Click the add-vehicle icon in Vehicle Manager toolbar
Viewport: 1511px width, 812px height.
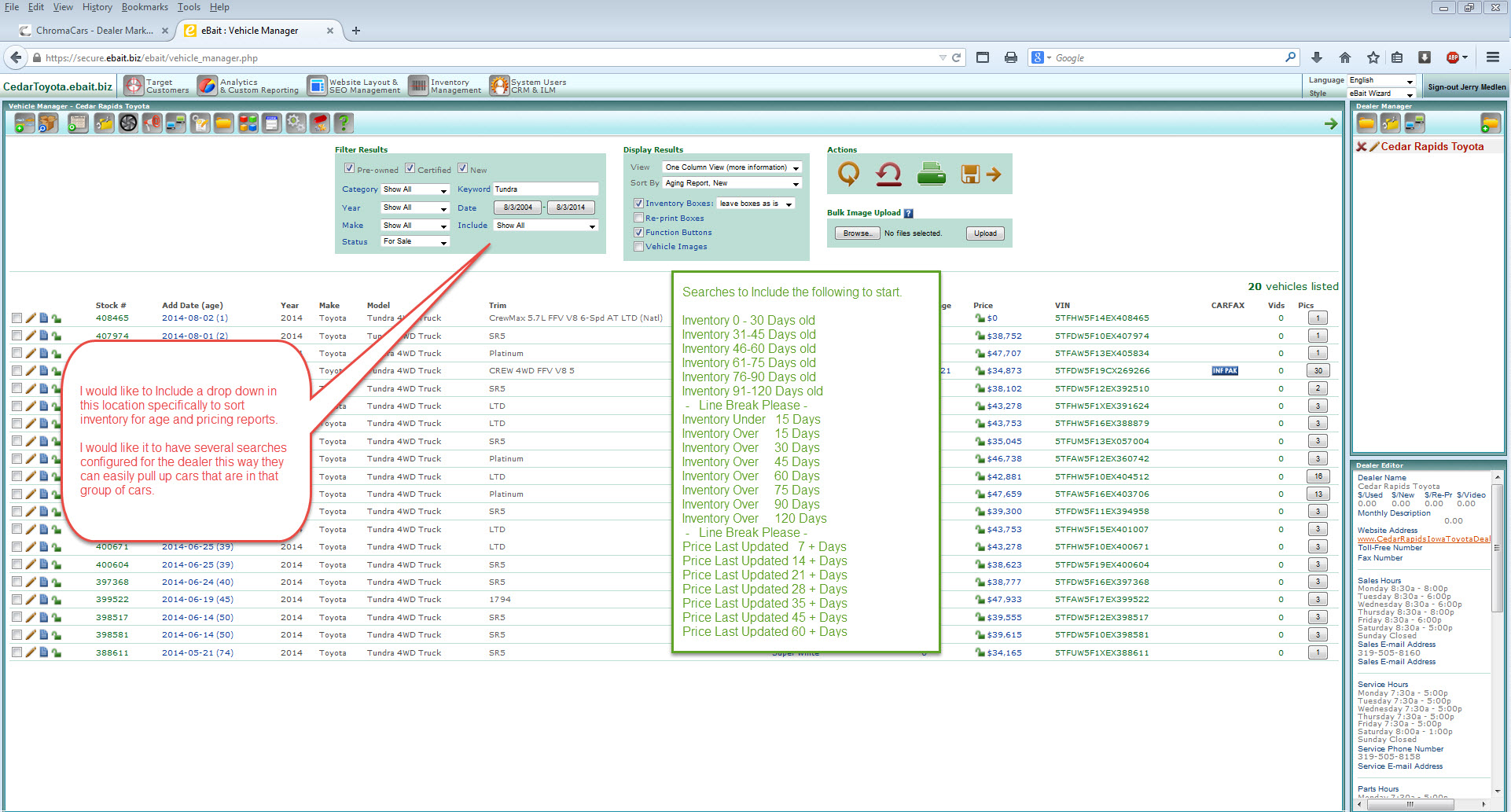pyautogui.click(x=24, y=123)
